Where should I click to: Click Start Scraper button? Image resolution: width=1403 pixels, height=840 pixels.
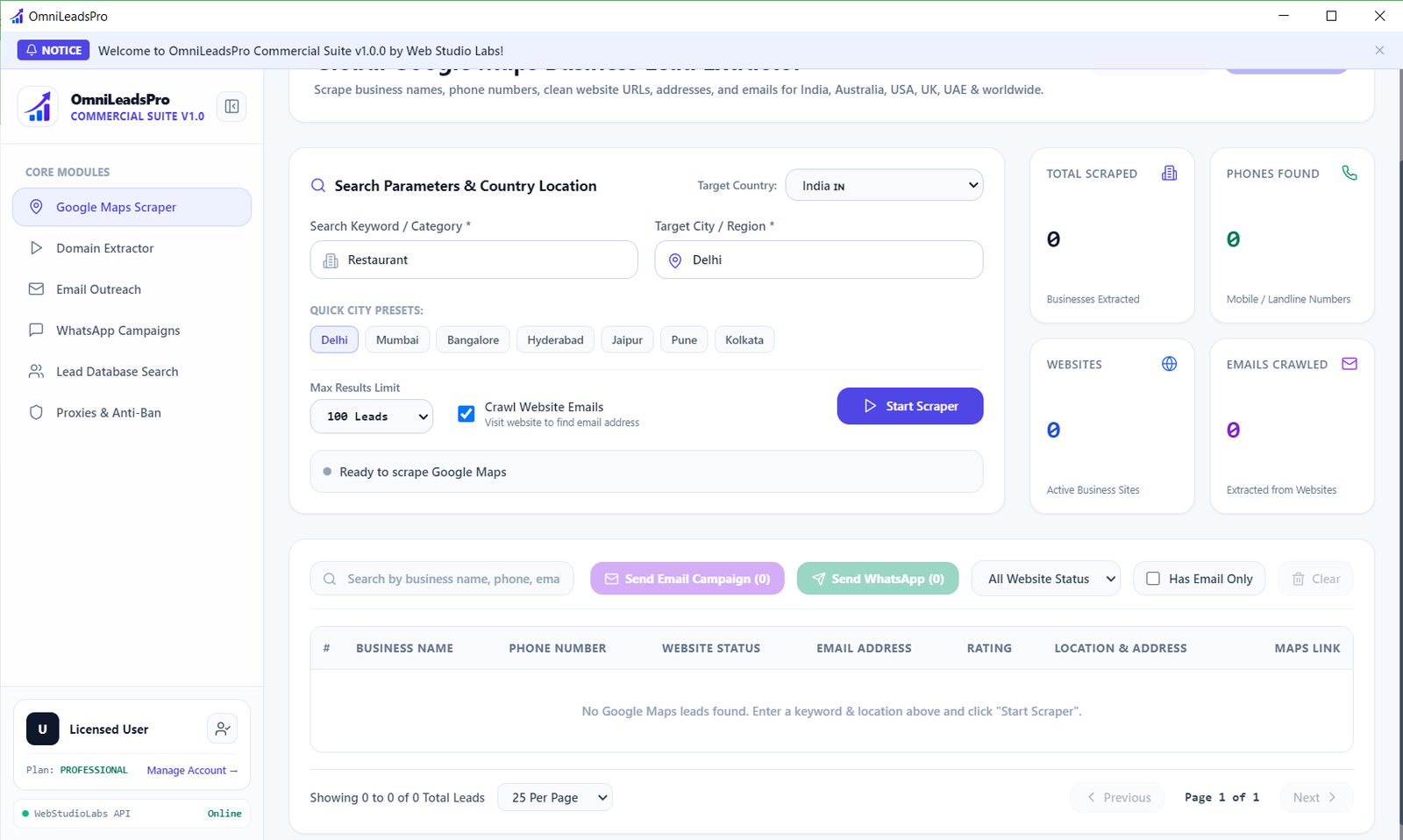pos(910,406)
